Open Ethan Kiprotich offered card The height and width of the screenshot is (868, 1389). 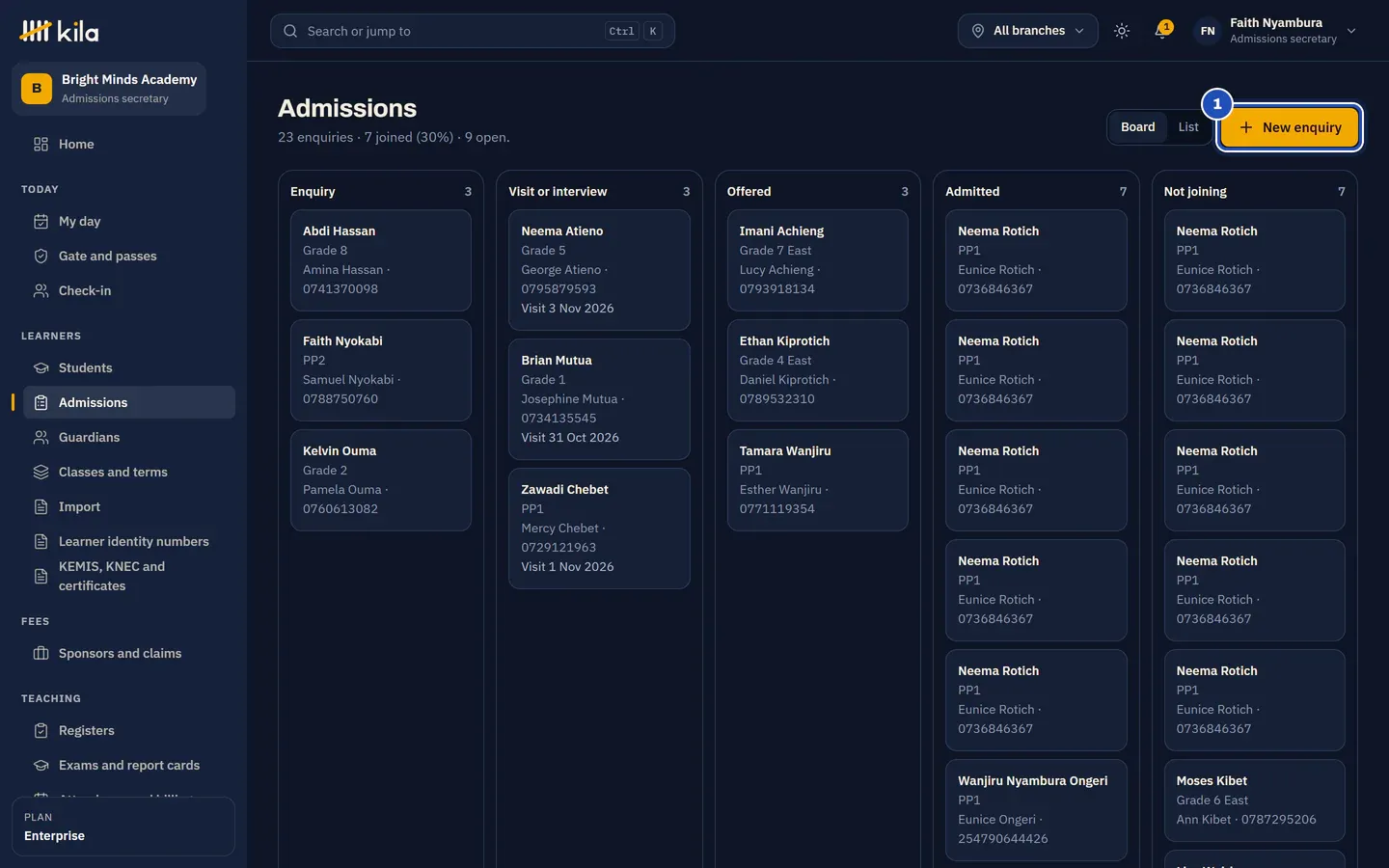tap(817, 370)
